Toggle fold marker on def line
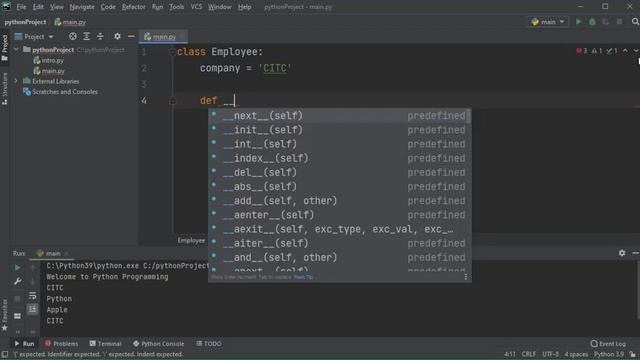Image resolution: width=640 pixels, height=360 pixels. coord(173,100)
